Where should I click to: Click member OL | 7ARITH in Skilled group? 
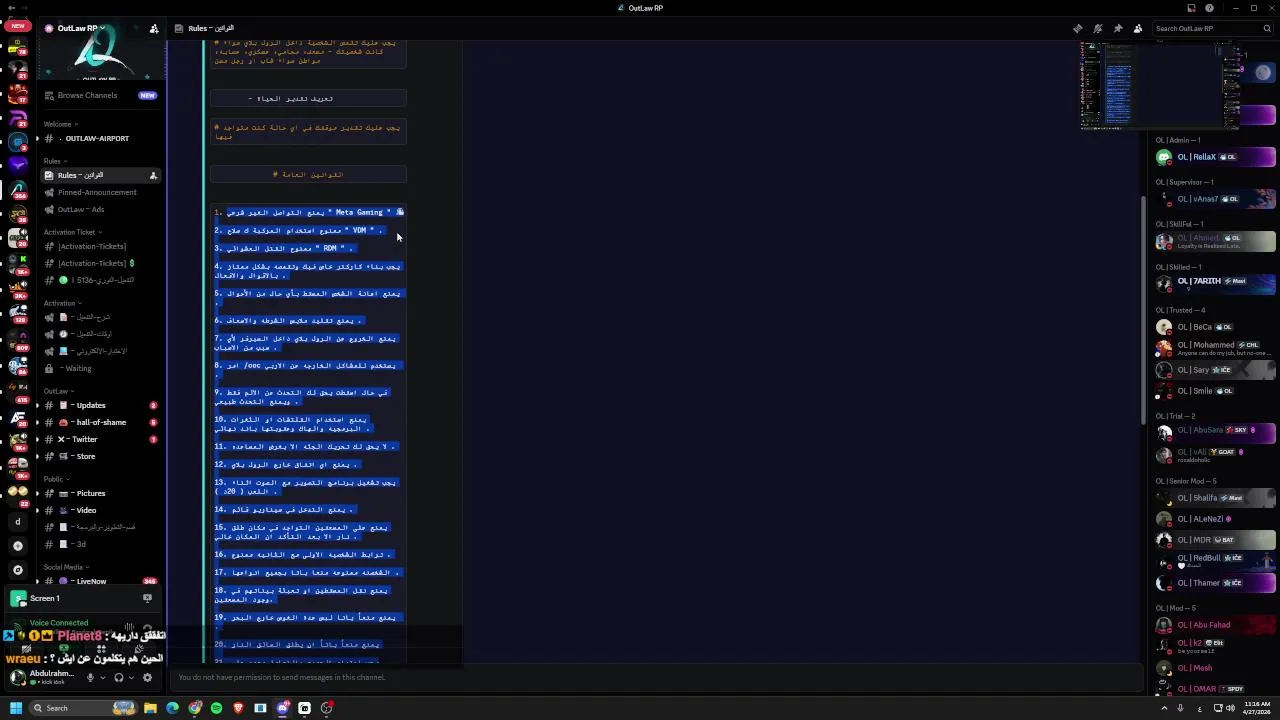click(1215, 282)
